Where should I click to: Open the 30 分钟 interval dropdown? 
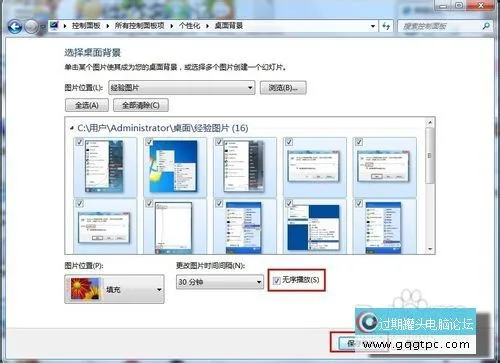220,282
